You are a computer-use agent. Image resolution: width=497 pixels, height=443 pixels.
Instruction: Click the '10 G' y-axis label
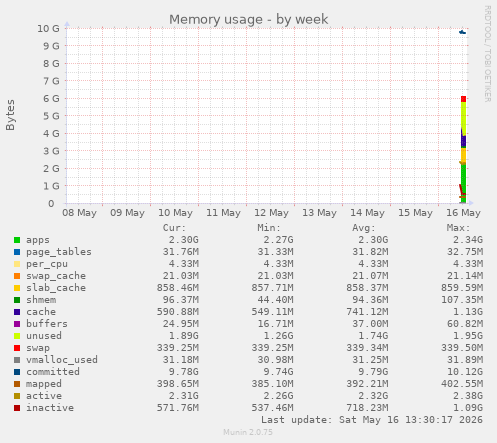click(48, 29)
